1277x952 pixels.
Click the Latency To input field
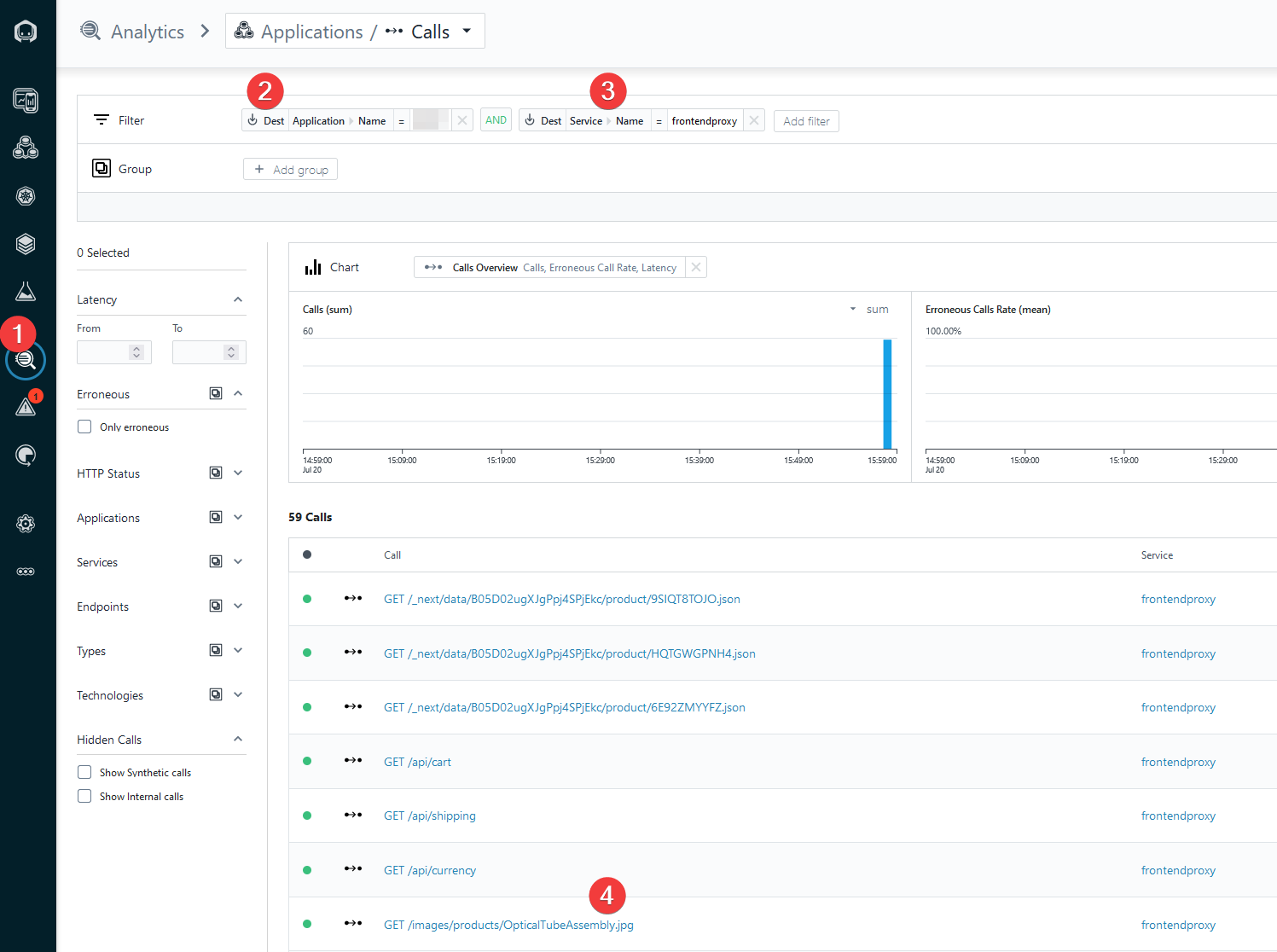(x=209, y=352)
